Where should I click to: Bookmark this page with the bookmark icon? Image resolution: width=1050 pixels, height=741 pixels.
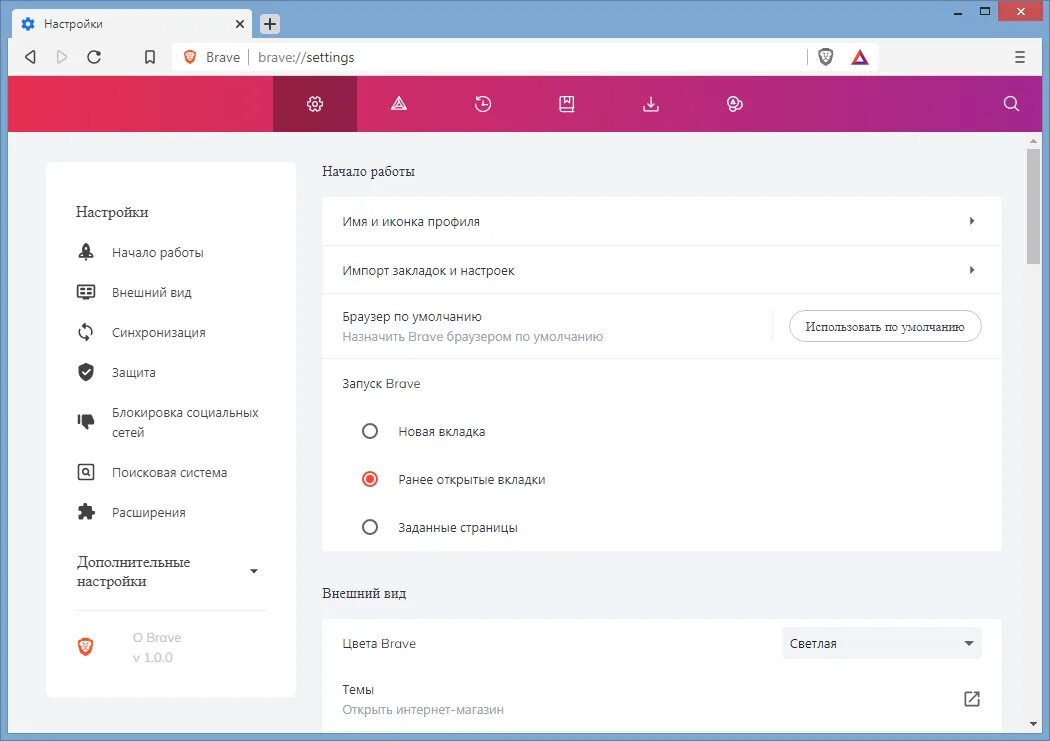tap(150, 58)
